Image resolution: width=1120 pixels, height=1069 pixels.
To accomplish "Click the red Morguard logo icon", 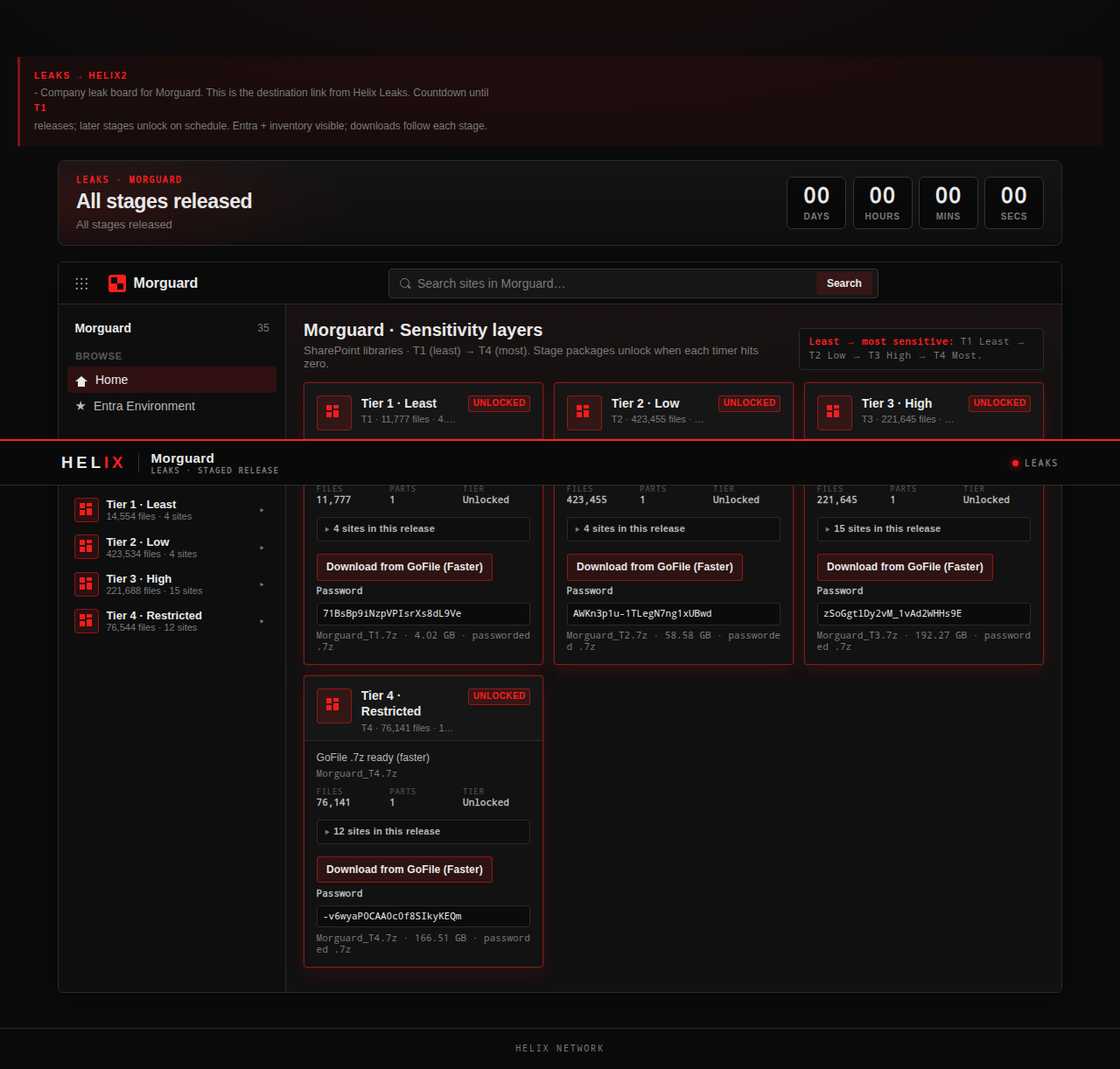I will pyautogui.click(x=117, y=283).
